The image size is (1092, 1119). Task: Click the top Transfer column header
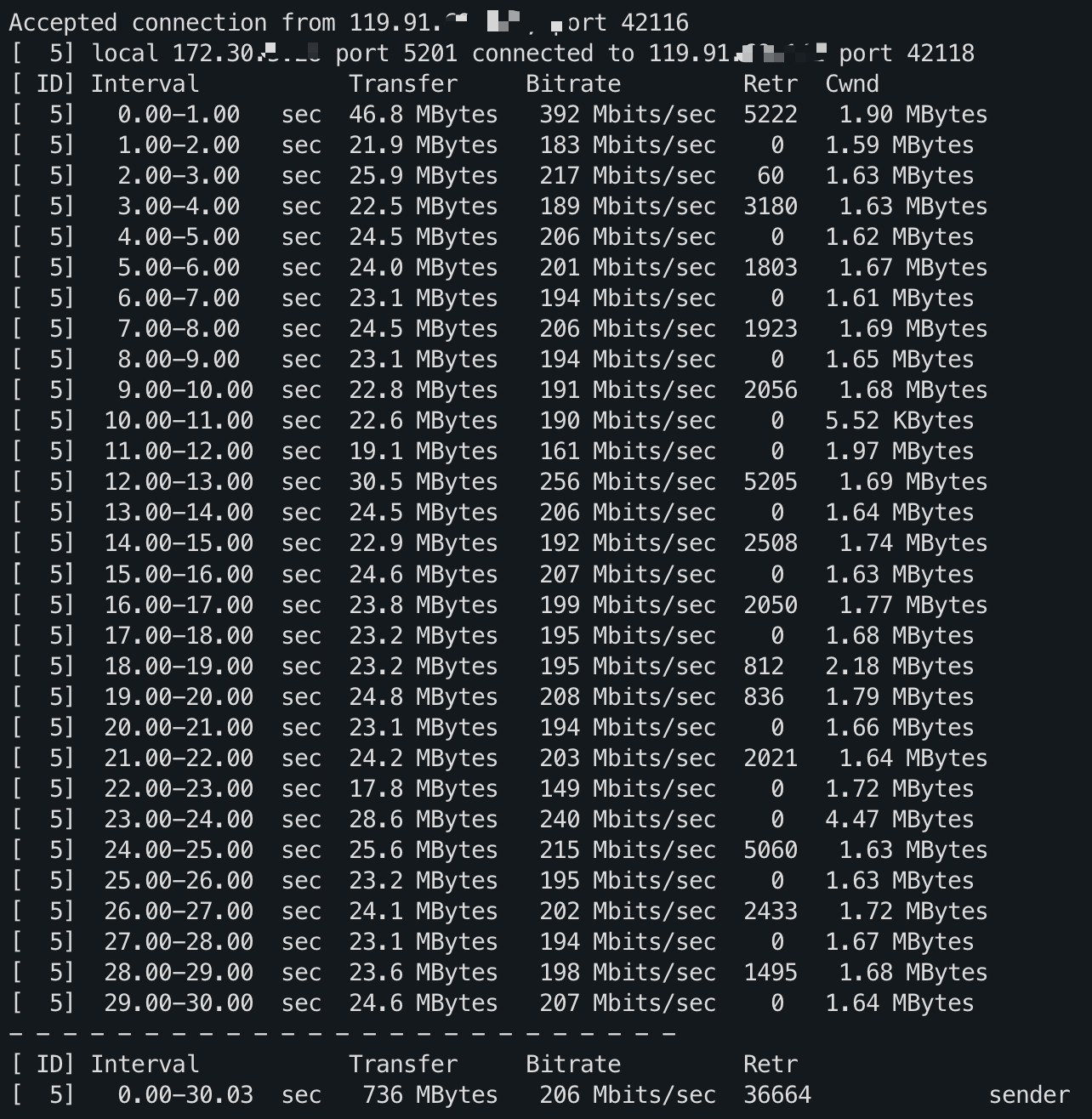(x=403, y=84)
